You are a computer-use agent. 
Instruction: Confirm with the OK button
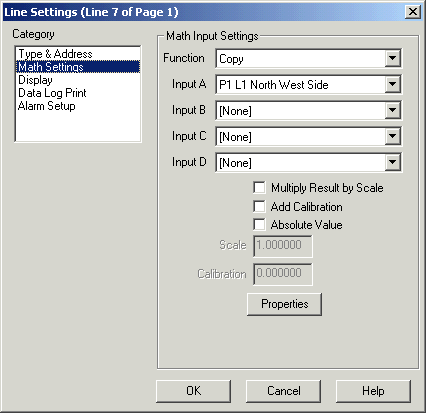pyautogui.click(x=193, y=391)
